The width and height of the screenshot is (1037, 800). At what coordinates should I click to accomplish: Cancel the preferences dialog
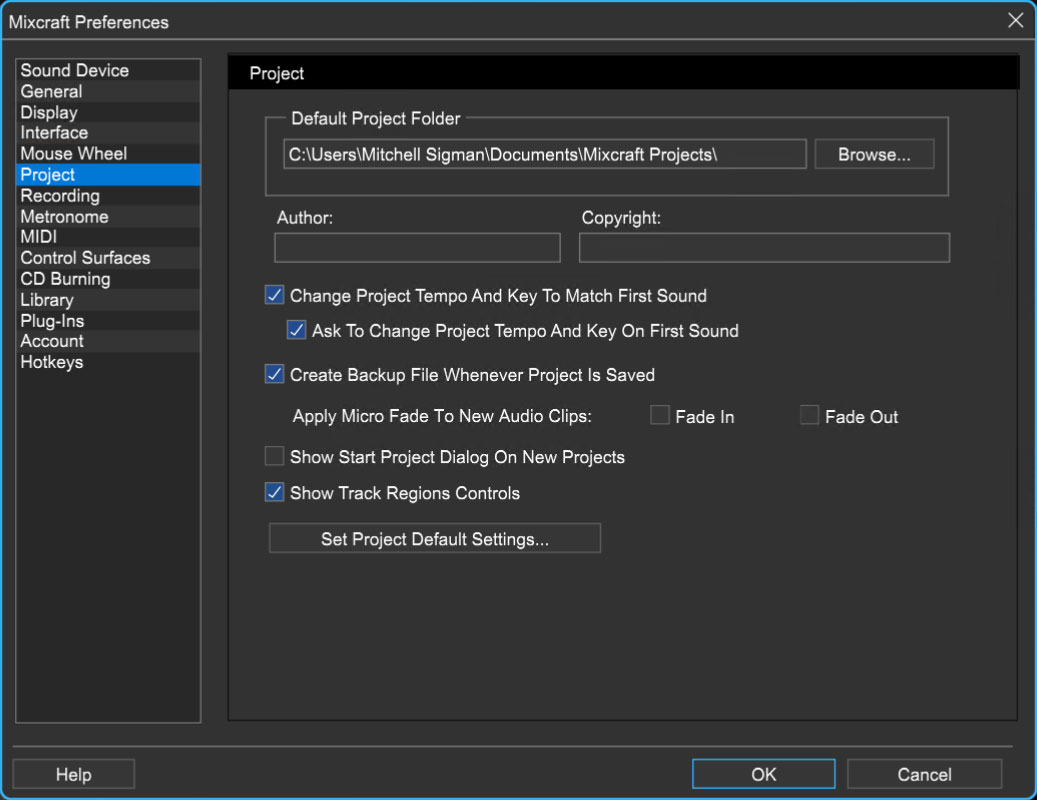[924, 774]
